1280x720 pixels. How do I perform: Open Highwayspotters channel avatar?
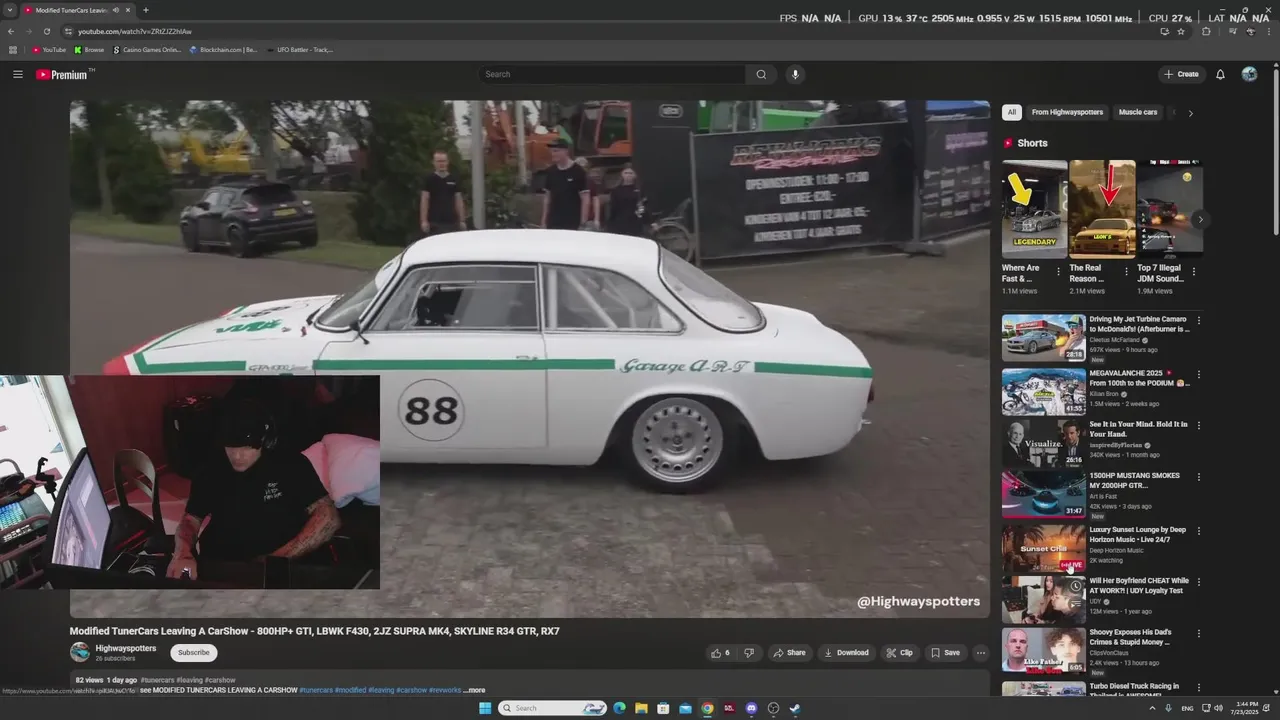[80, 652]
